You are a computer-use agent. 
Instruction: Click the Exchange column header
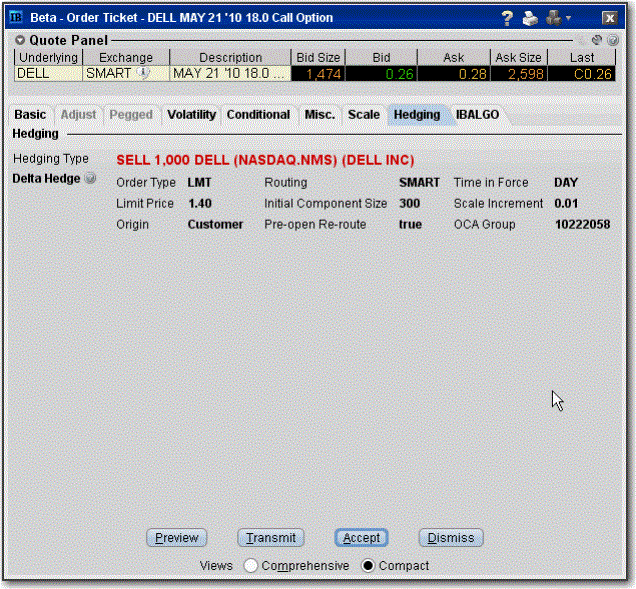point(126,58)
